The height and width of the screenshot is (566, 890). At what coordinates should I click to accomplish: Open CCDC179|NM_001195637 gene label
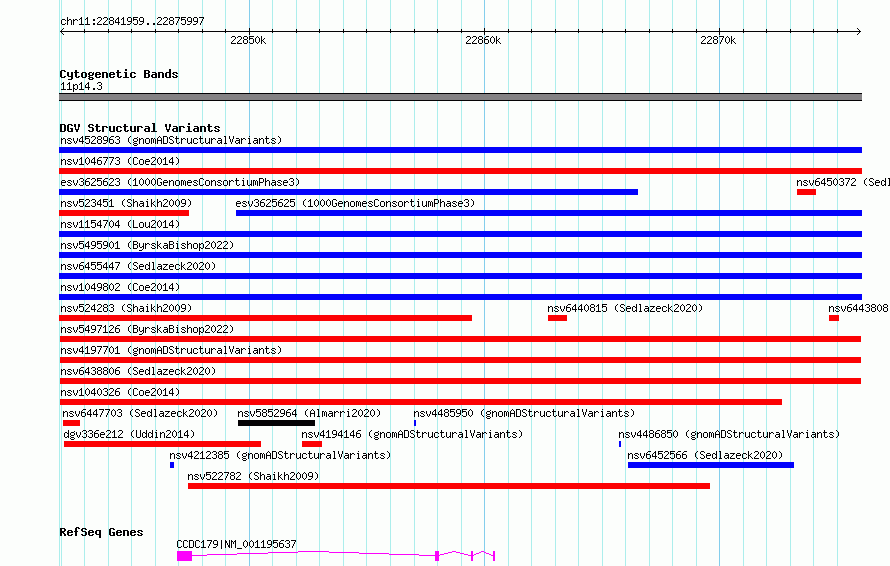pos(236,544)
